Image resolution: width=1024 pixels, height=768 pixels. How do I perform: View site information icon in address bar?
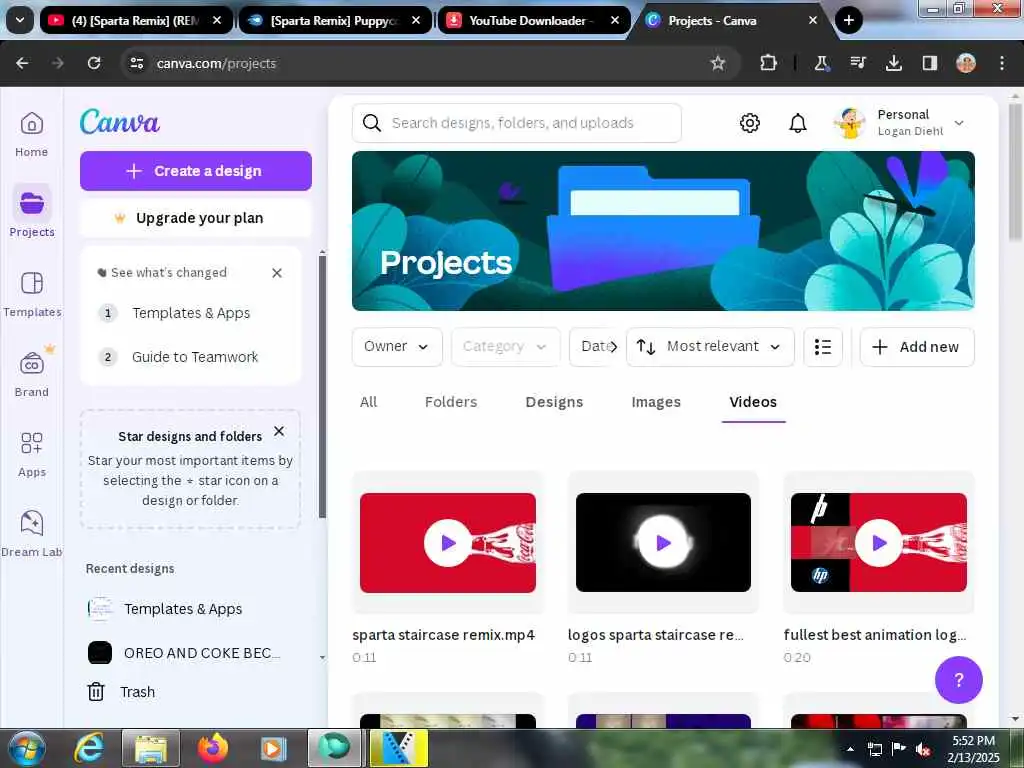[x=136, y=63]
